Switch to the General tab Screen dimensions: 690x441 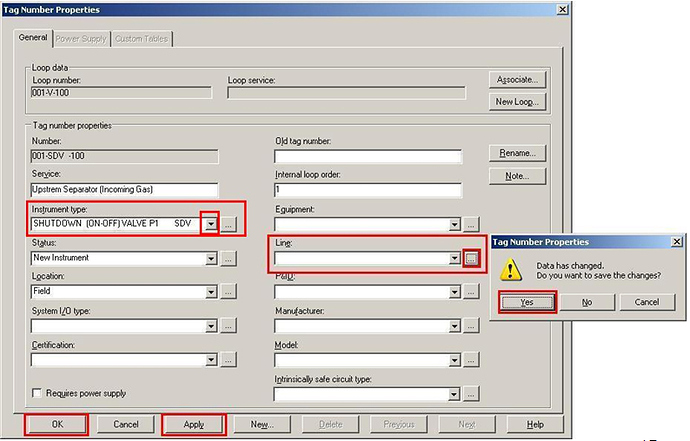click(x=33, y=38)
